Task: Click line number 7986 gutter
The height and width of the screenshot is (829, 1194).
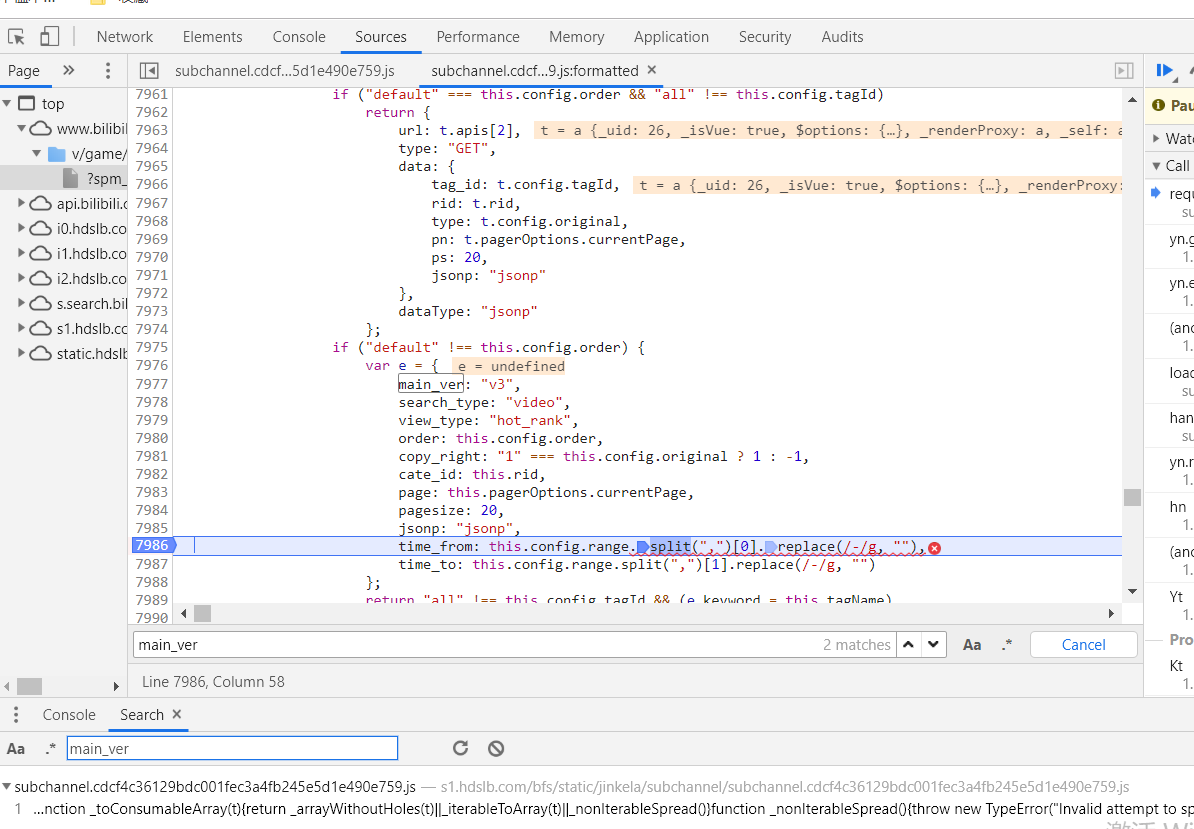Action: [152, 546]
